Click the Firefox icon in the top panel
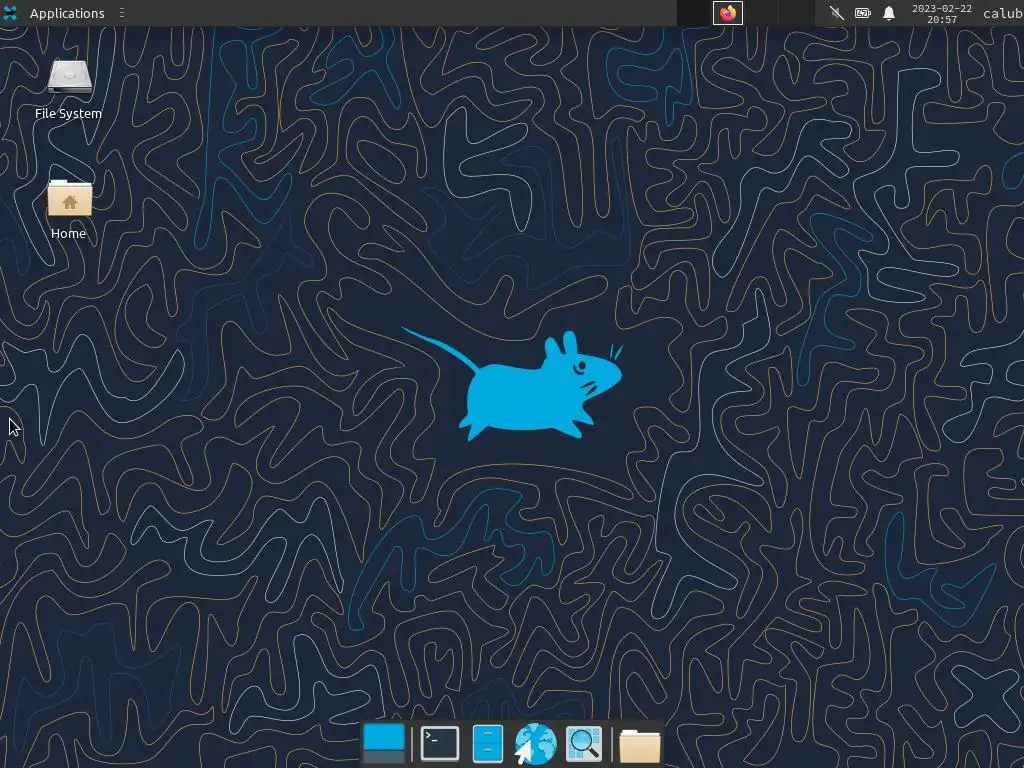The image size is (1024, 768). [728, 13]
